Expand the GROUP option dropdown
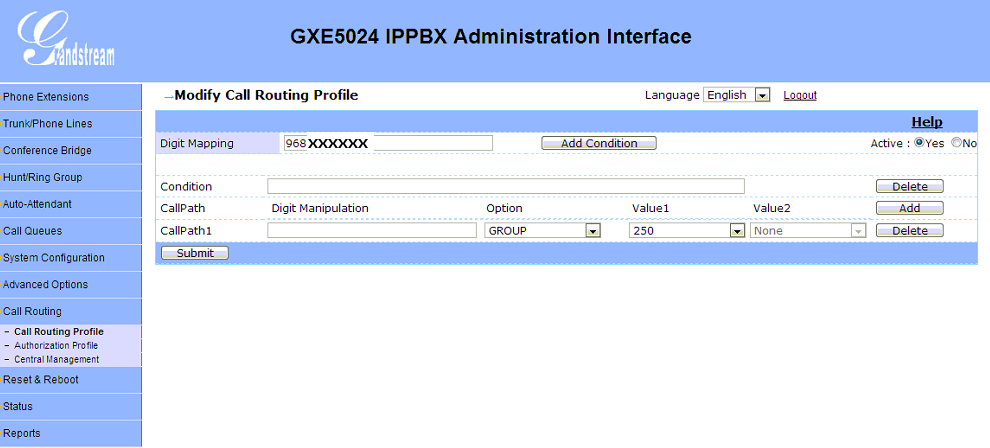 click(542, 231)
